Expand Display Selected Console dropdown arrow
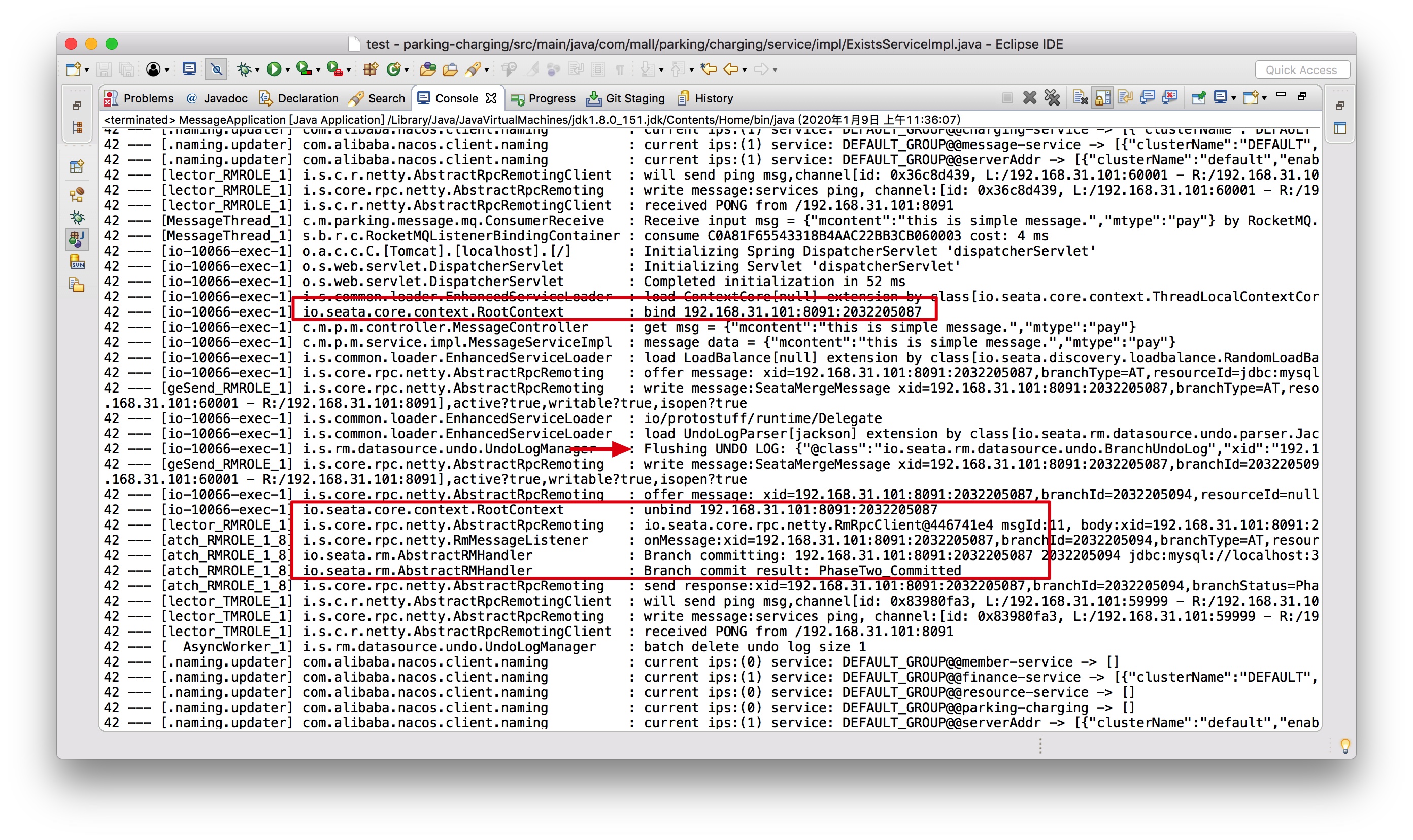 click(1233, 98)
